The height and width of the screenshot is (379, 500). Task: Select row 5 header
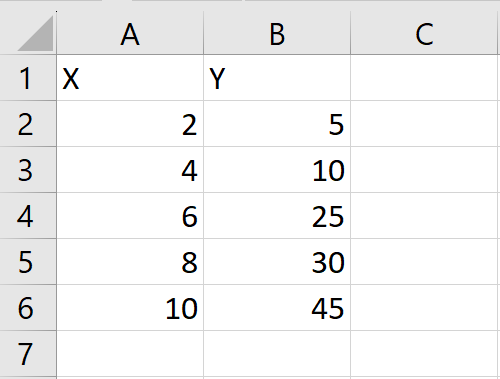pyautogui.click(x=28, y=262)
